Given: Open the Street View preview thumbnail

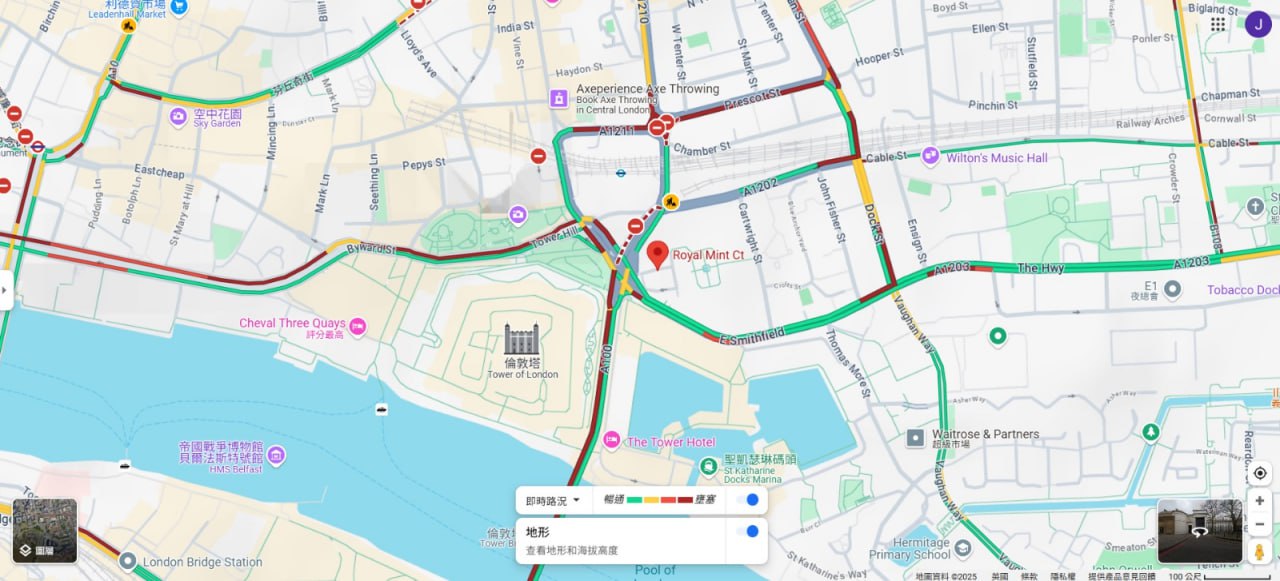Looking at the screenshot, I should (1200, 531).
